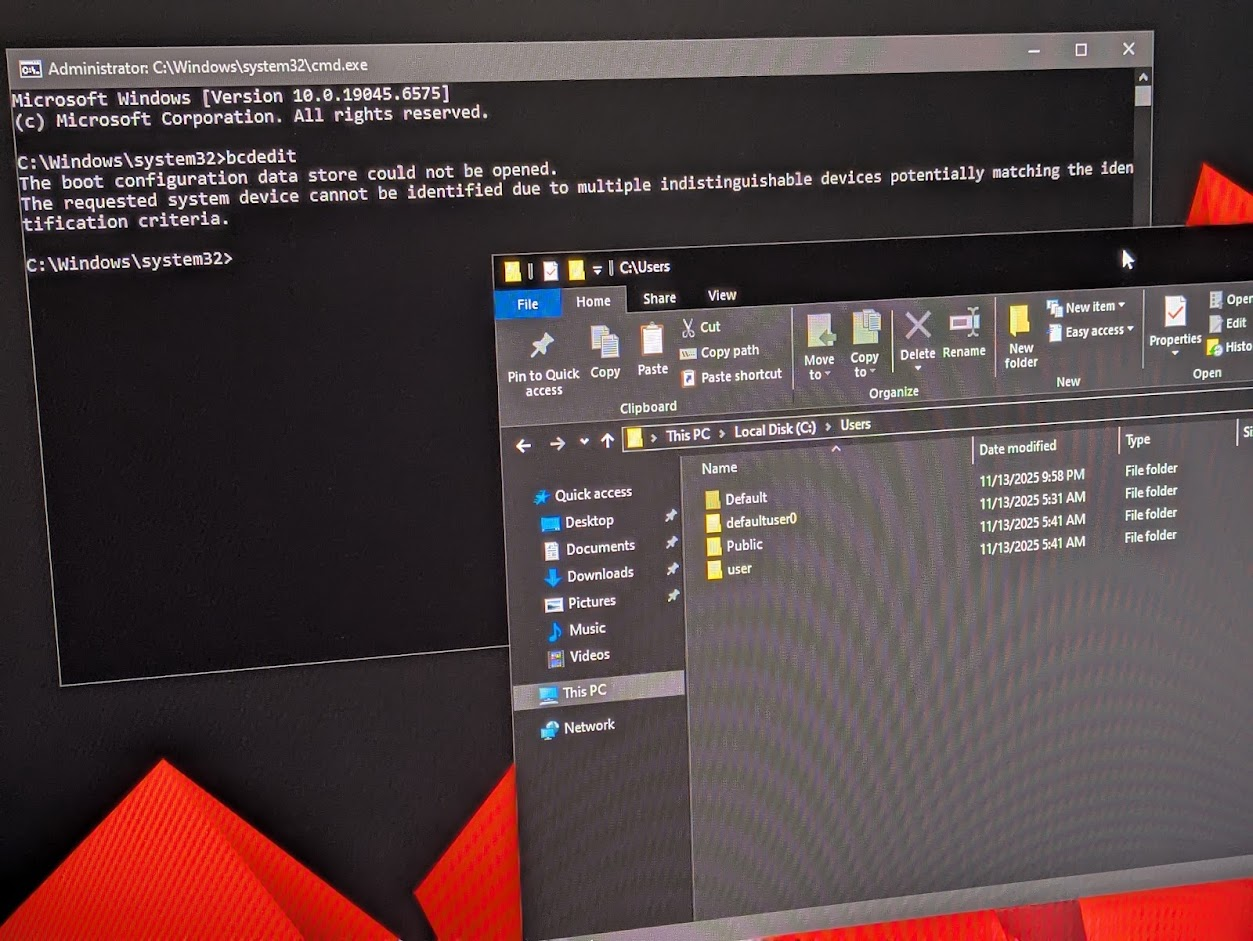Open Move to dropdown

[819, 367]
